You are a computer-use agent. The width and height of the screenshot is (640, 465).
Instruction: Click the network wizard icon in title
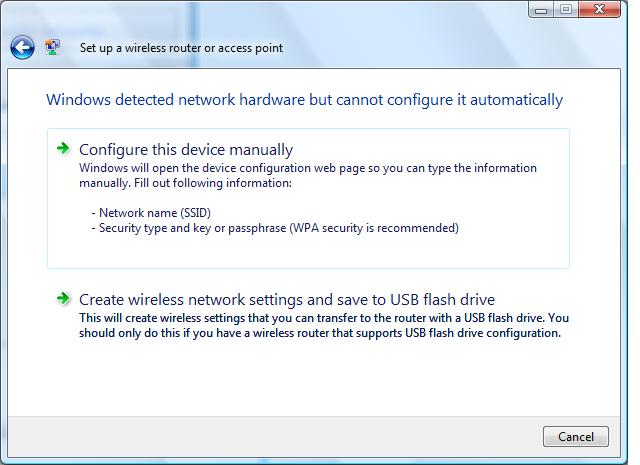point(52,47)
